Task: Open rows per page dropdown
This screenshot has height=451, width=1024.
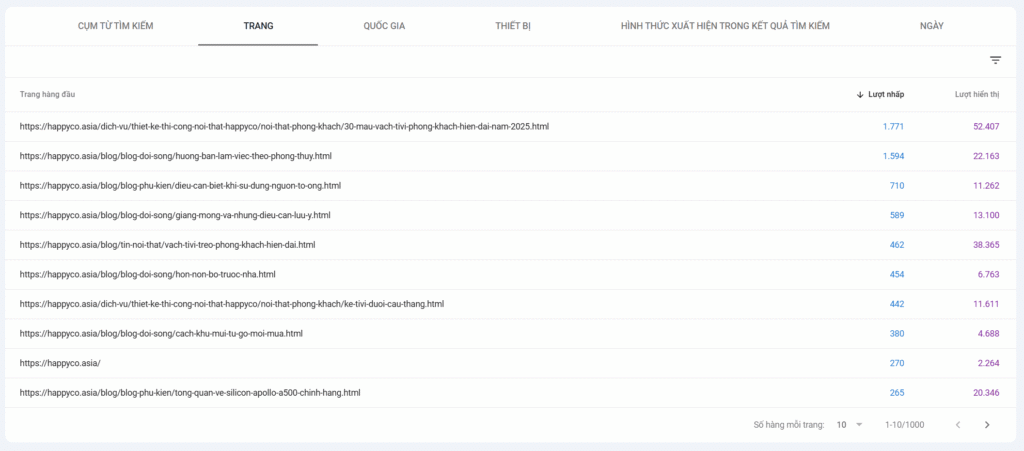Action: [x=848, y=425]
